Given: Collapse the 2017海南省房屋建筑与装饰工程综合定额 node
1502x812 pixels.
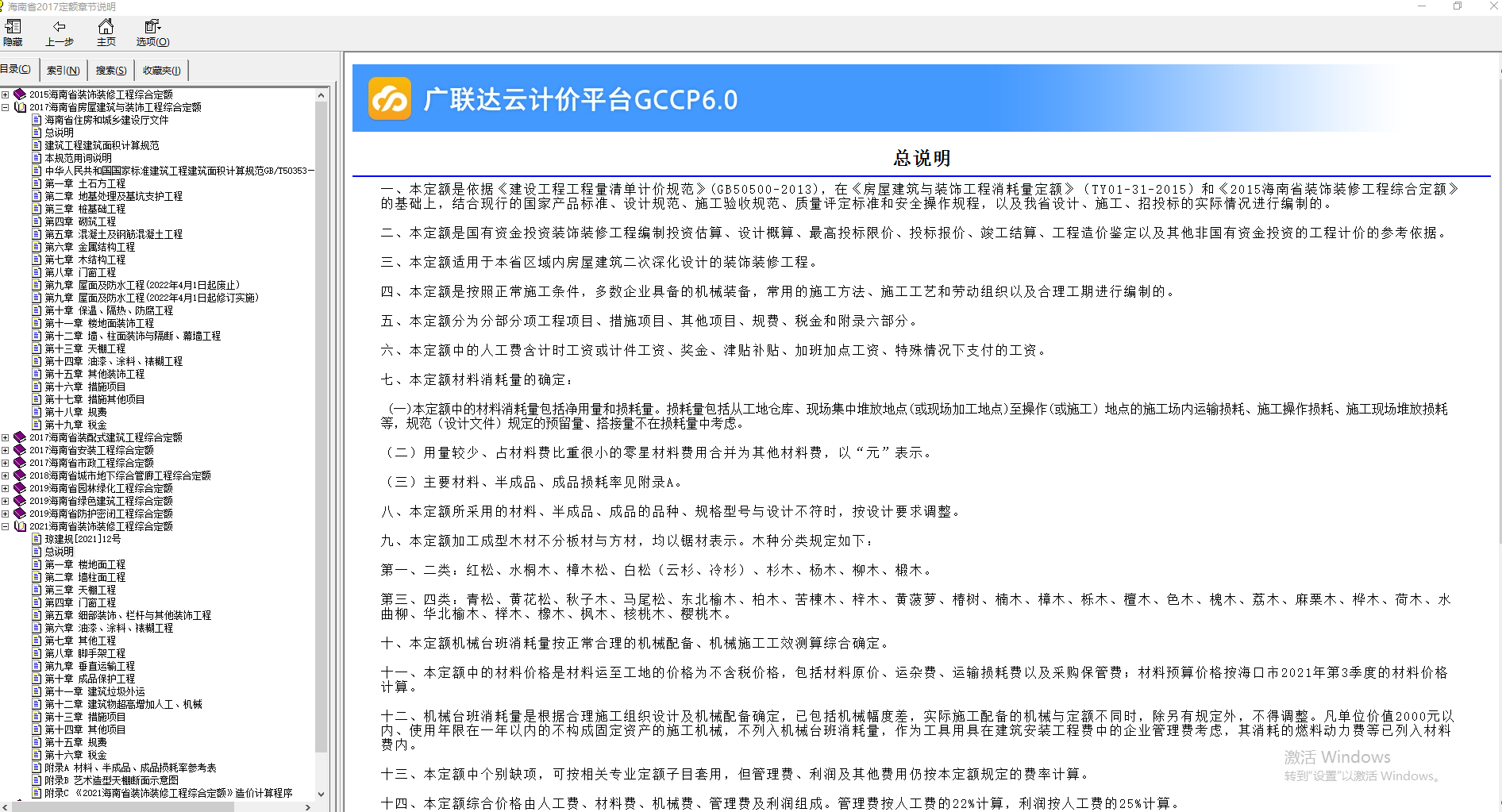Looking at the screenshot, I should pos(6,107).
